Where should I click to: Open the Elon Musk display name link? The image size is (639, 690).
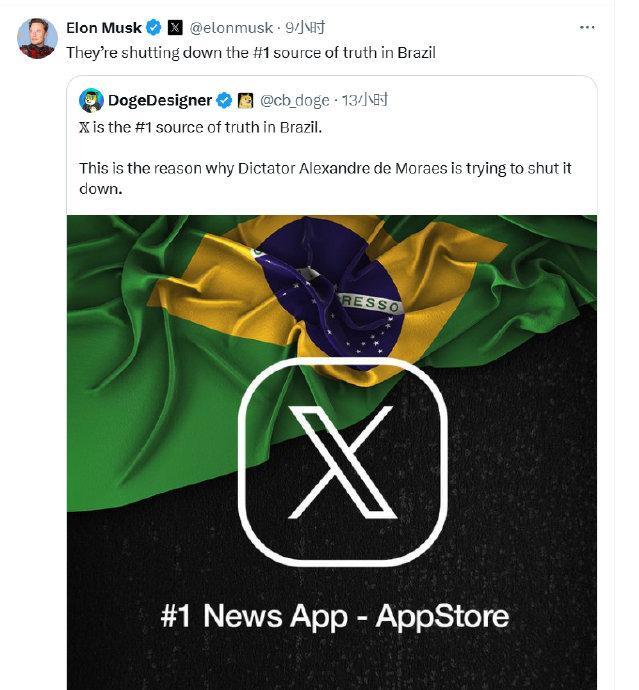(104, 28)
